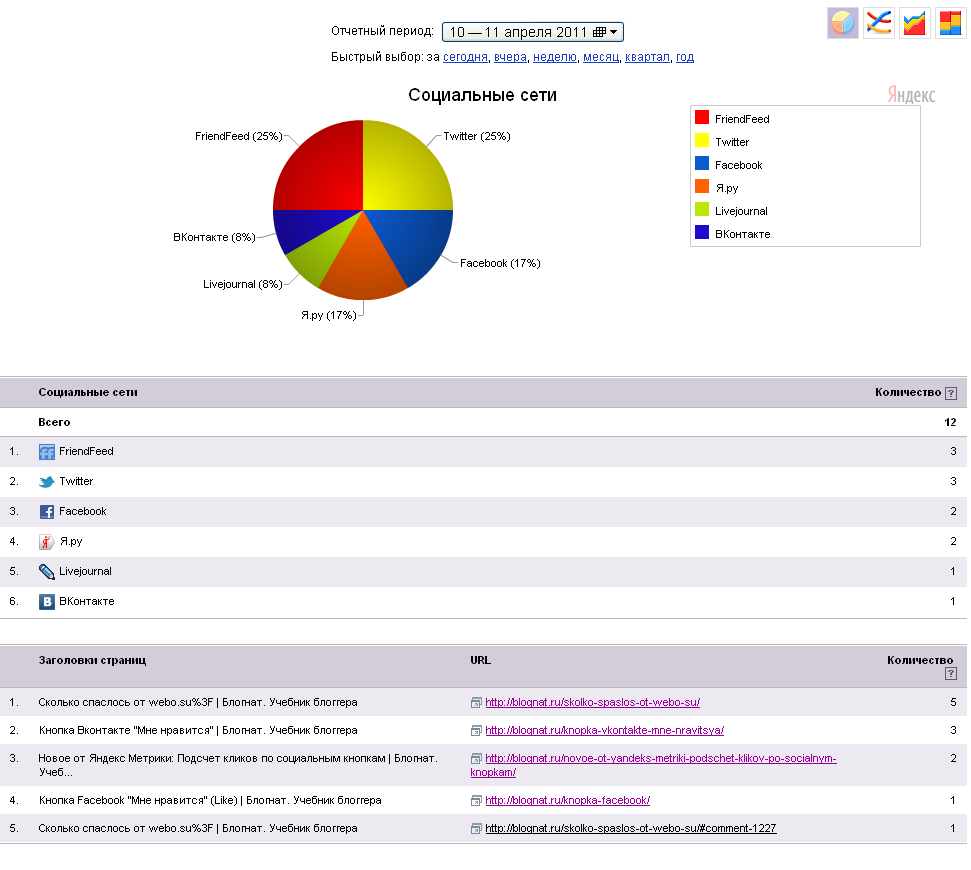The image size is (971, 870).
Task: Click help icon under page titles Количество
Action: (951, 674)
